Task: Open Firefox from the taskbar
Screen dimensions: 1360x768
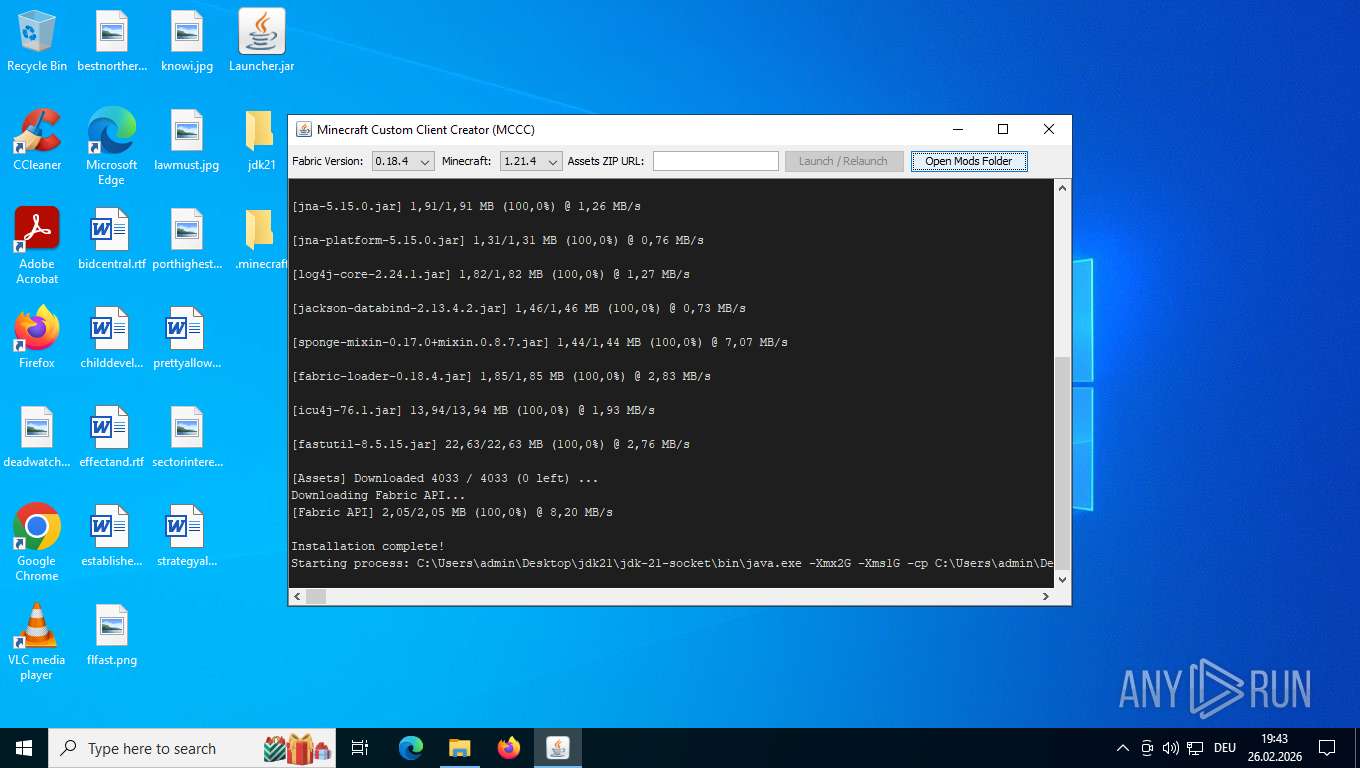Action: (509, 748)
